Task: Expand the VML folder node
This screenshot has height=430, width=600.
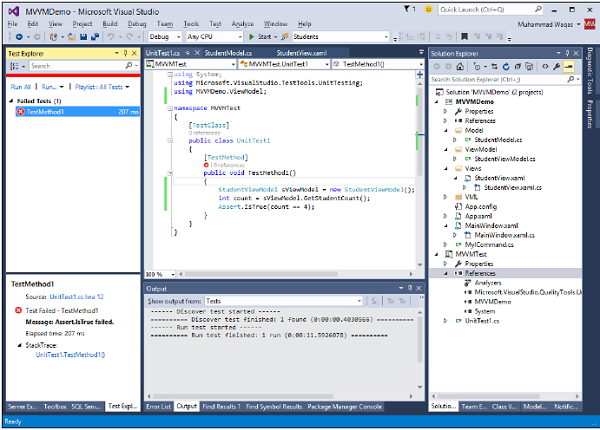Action: click(447, 197)
